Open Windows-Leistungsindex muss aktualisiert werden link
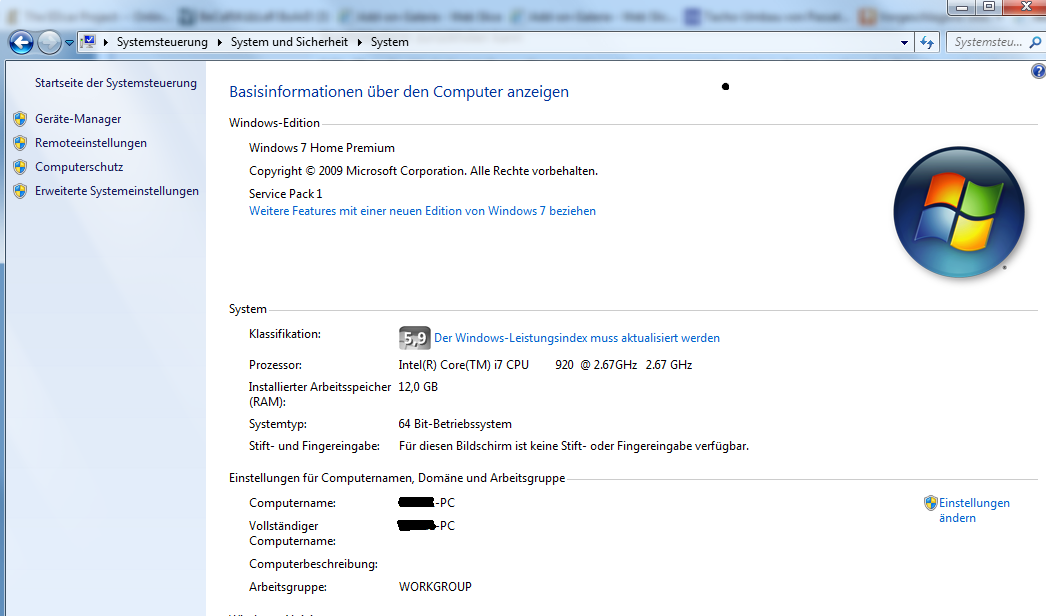This screenshot has width=1046, height=616. tap(577, 338)
